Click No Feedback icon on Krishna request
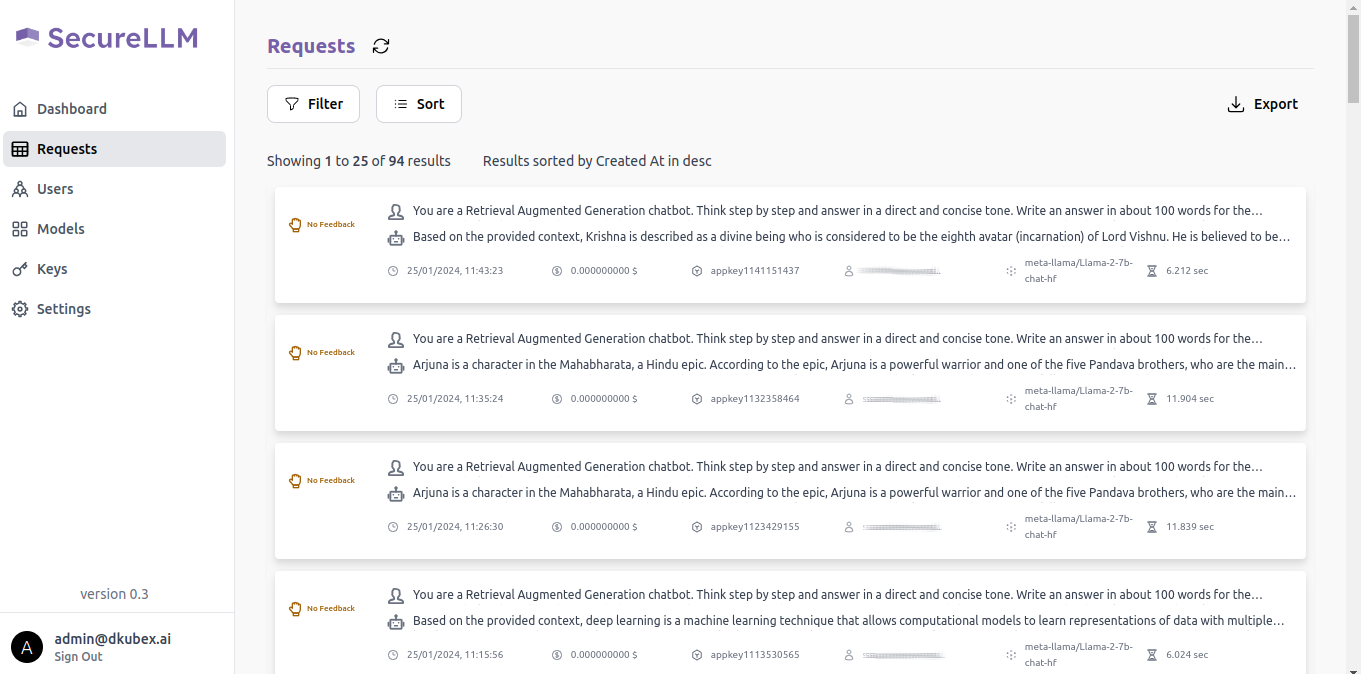Screen dimensions: 1361x674 (295, 225)
